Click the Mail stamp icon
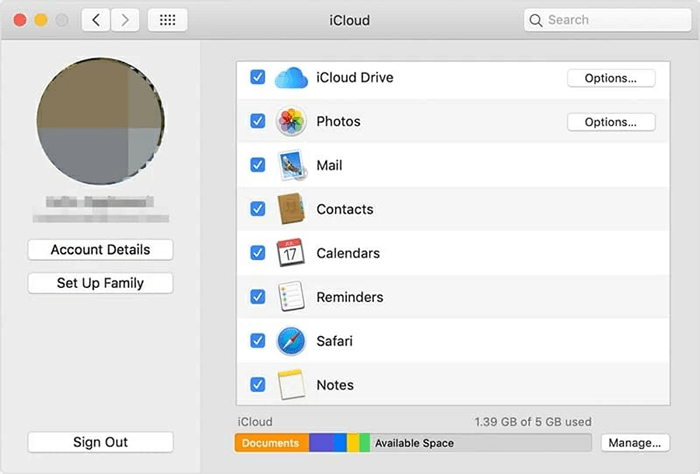700x474 pixels. click(x=291, y=165)
